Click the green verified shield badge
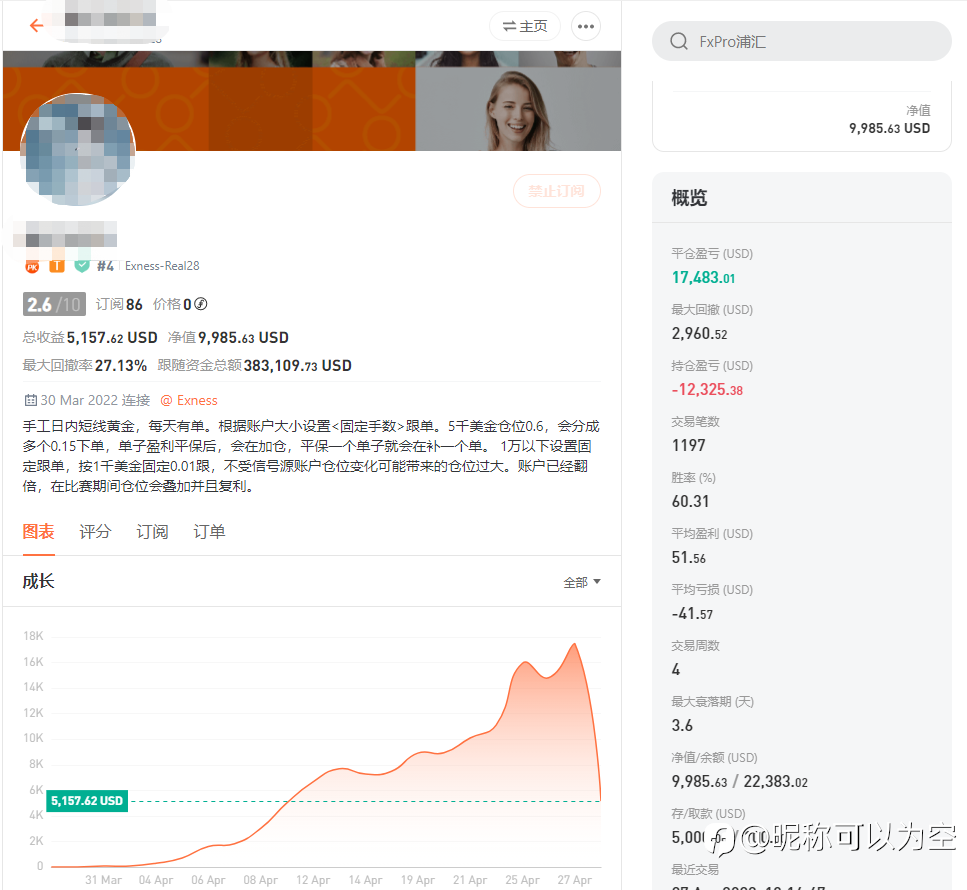 81,266
